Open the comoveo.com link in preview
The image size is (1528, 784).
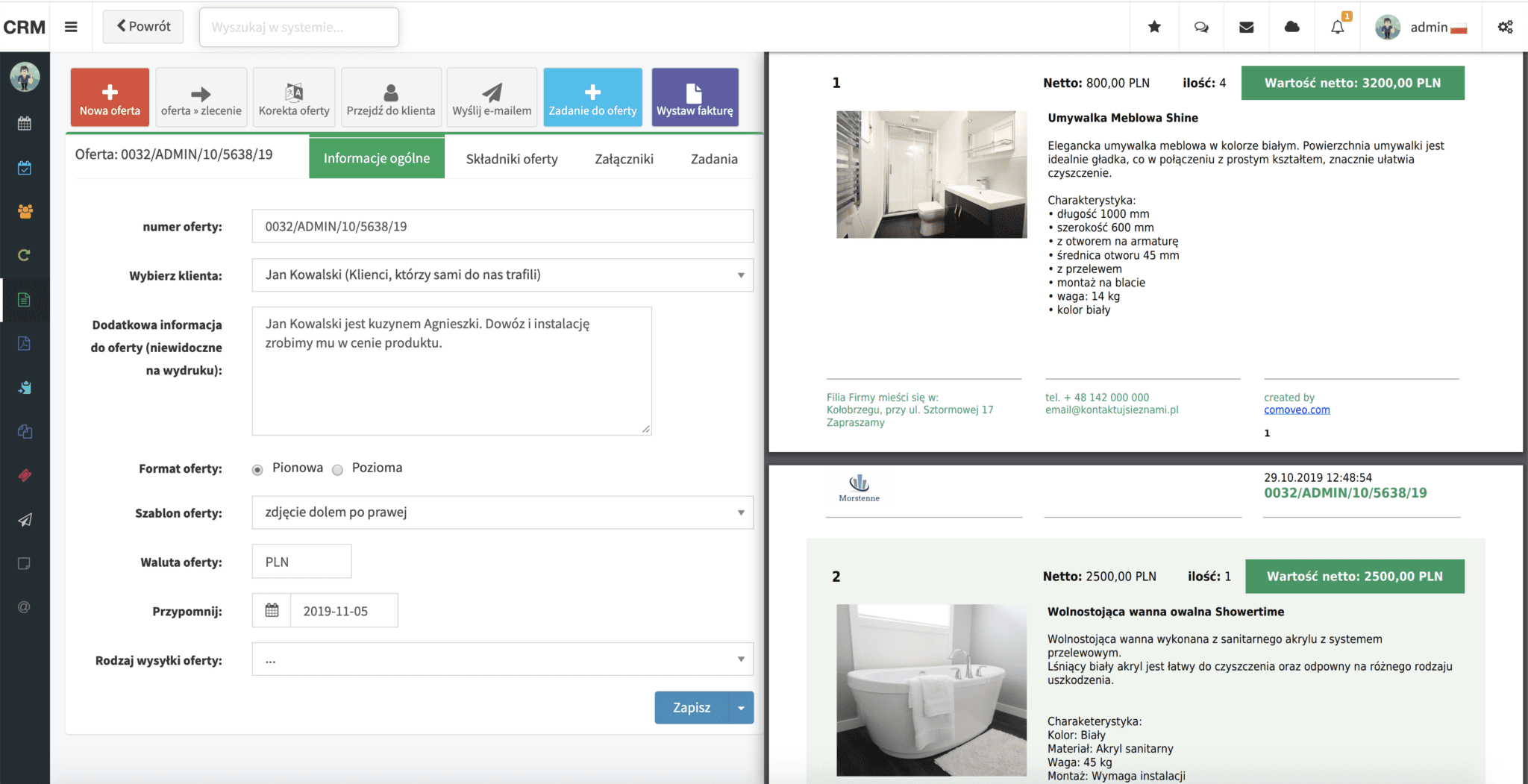pos(1297,410)
